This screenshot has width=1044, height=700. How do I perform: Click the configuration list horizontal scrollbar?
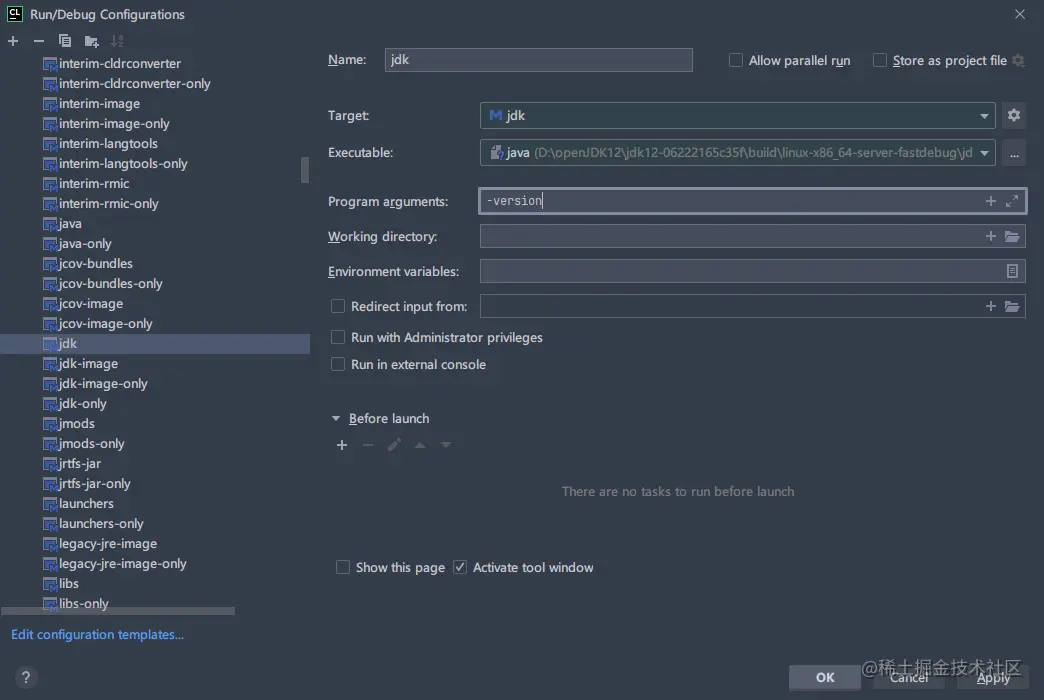pos(118,611)
